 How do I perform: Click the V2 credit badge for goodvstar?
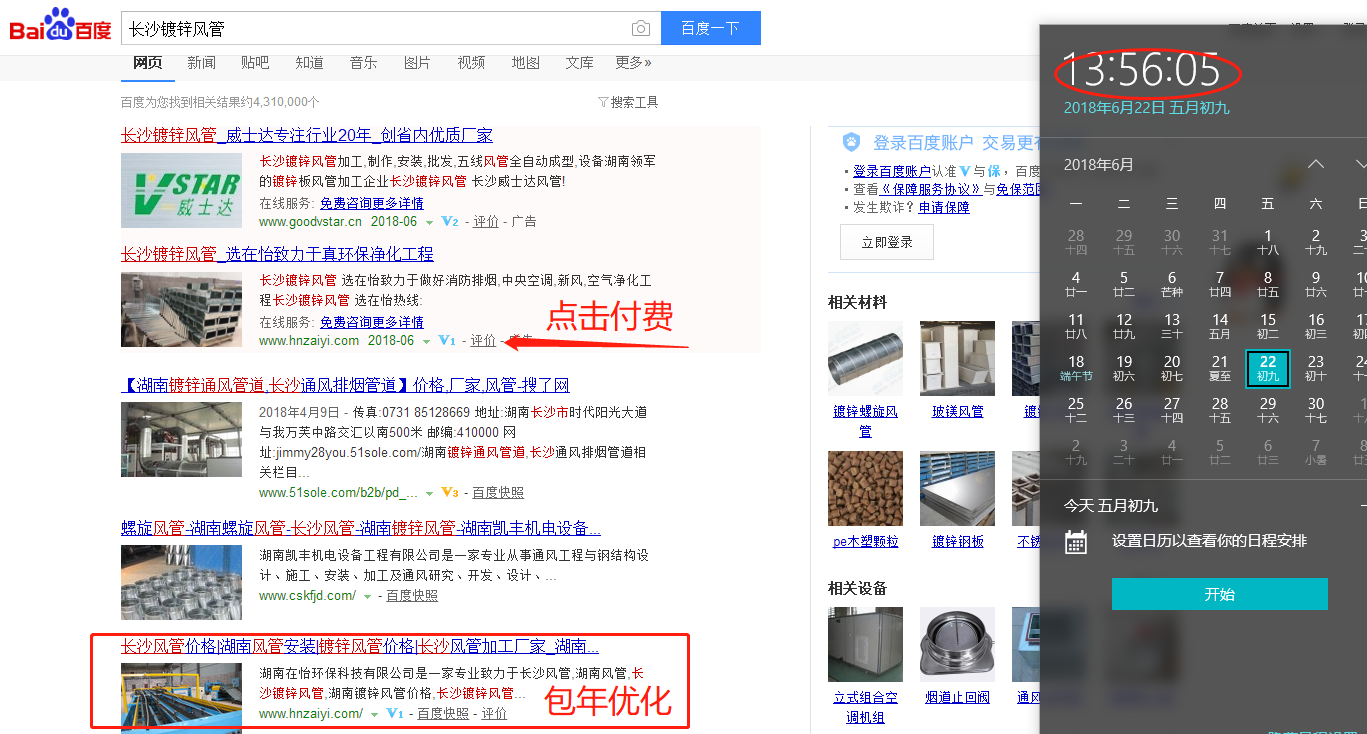[x=449, y=221]
